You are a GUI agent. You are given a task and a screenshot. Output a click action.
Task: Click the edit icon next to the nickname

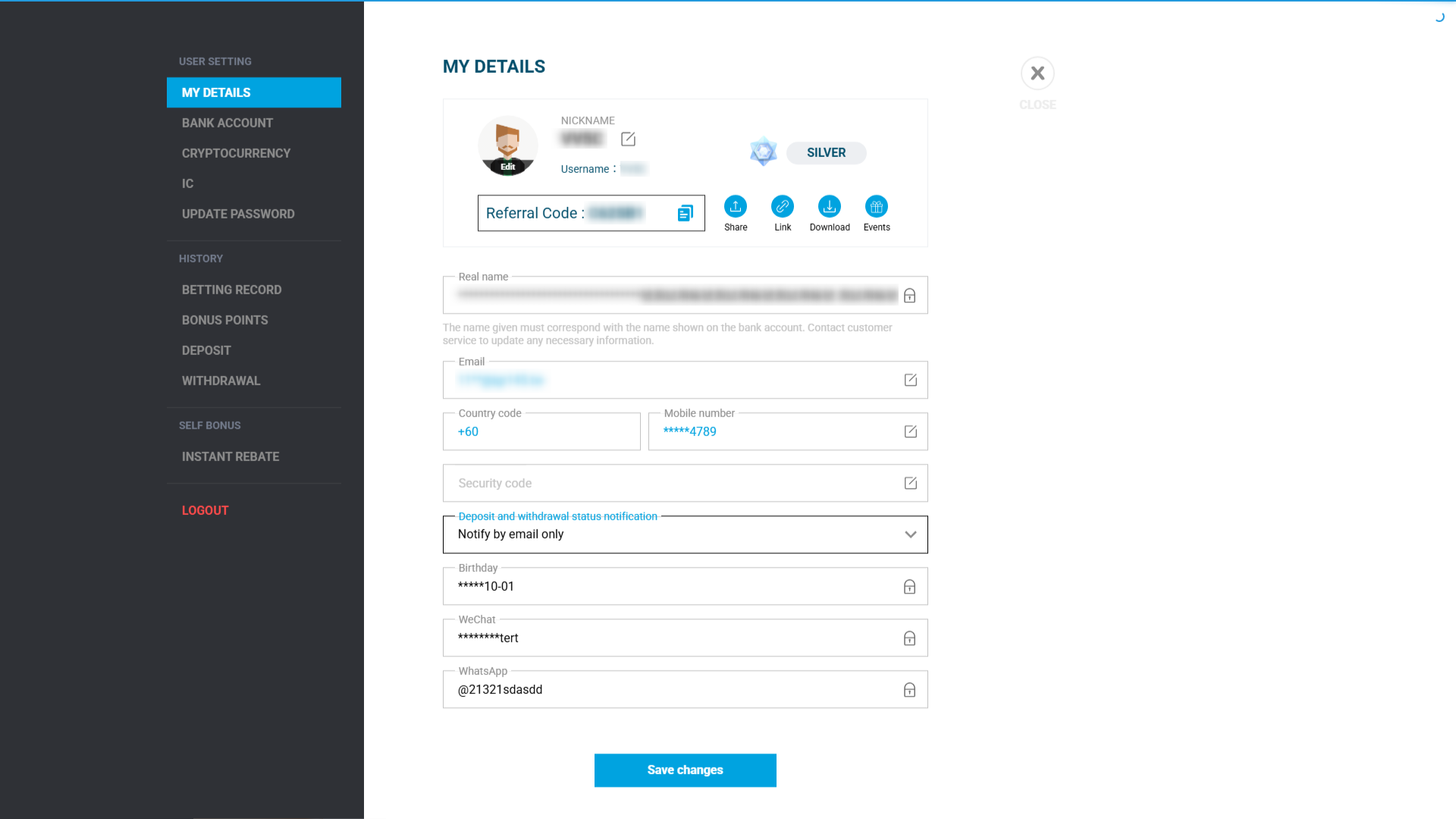coord(628,139)
